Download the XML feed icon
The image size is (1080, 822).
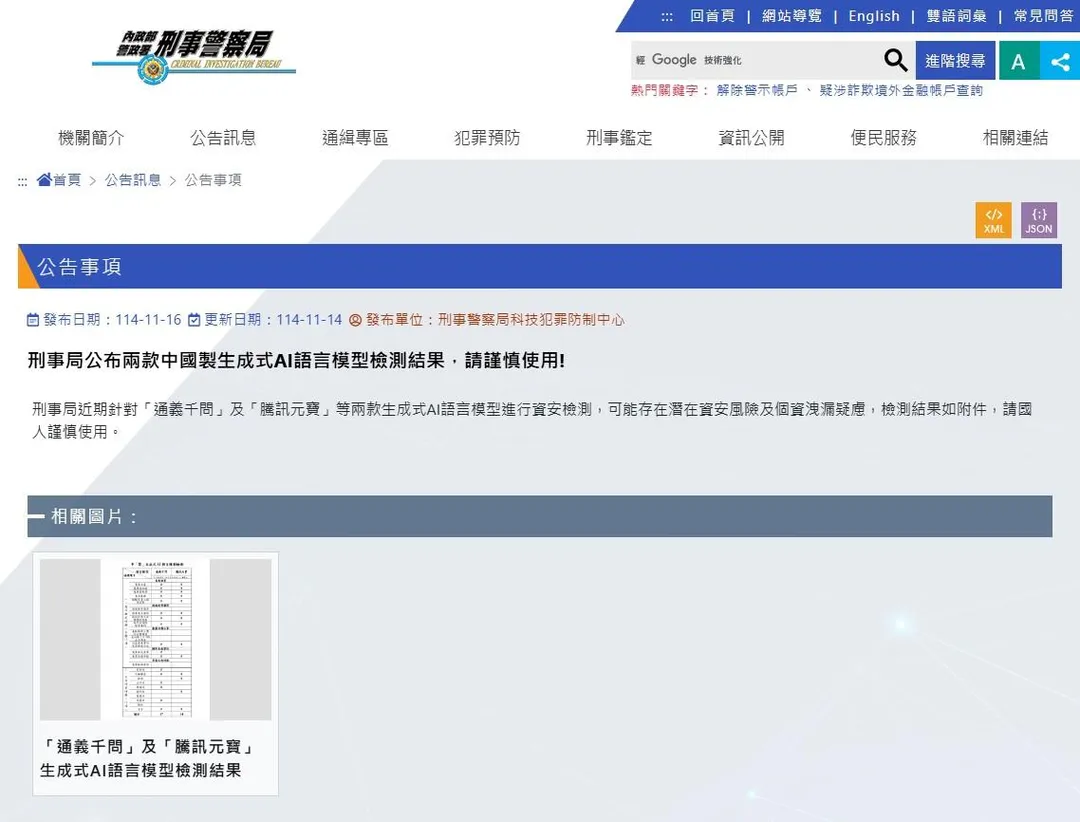[993, 220]
